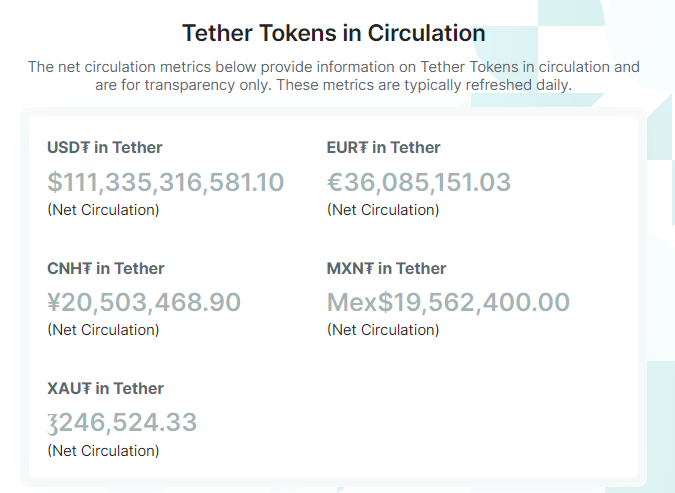
Task: Select the "CNH₮ in Tether" label
Action: pyautogui.click(x=105, y=268)
